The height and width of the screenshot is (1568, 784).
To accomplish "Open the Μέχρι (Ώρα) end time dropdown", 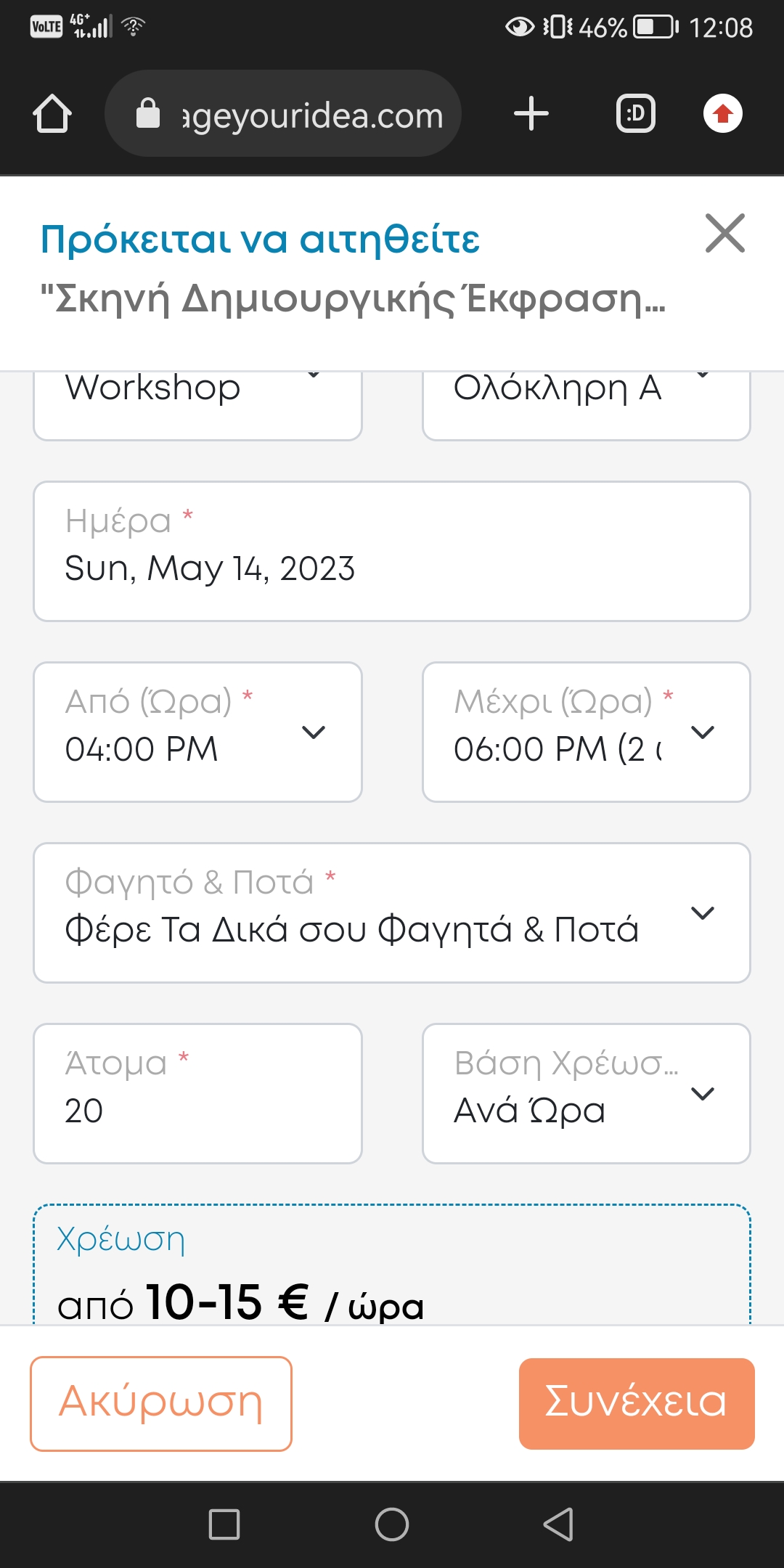I will [586, 732].
